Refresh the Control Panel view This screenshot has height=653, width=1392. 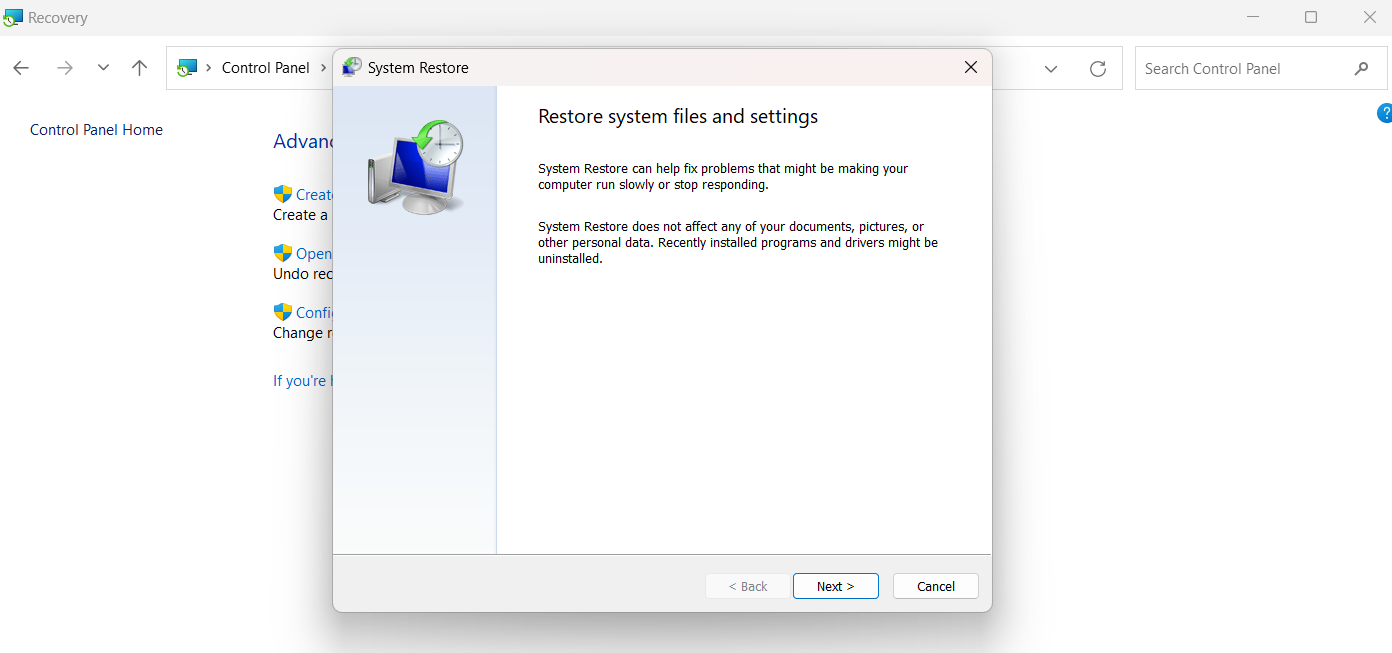pos(1098,69)
